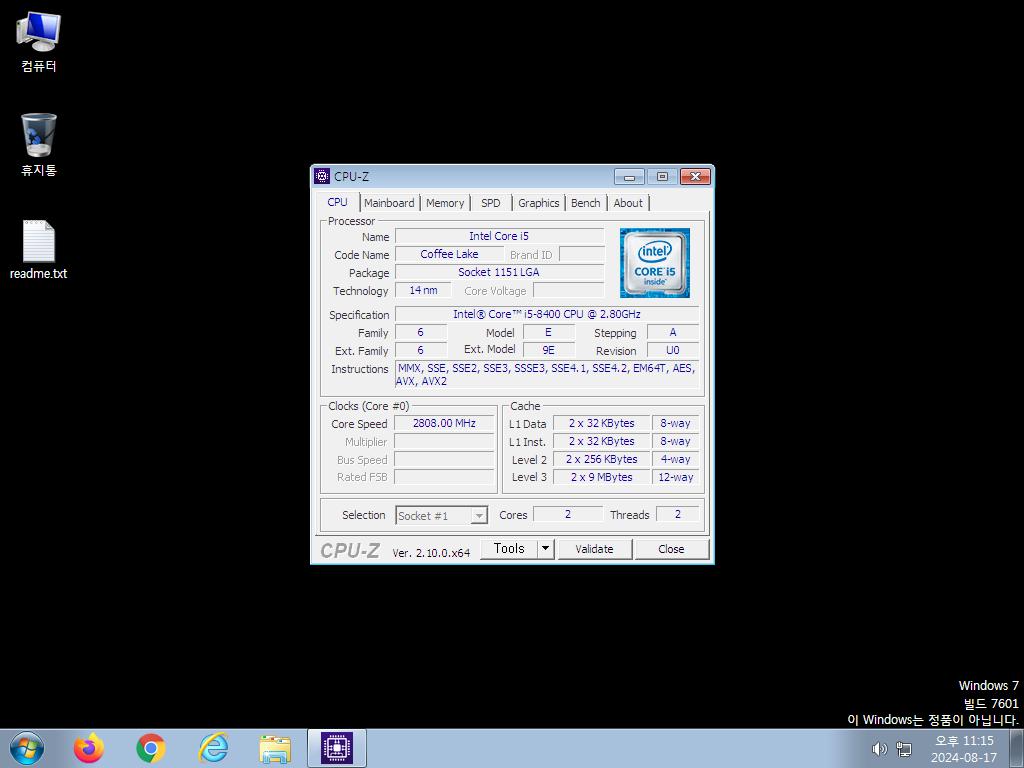The image size is (1024, 768).
Task: Click the Show Desktop strip on the taskbar
Action: pyautogui.click(x=1017, y=749)
